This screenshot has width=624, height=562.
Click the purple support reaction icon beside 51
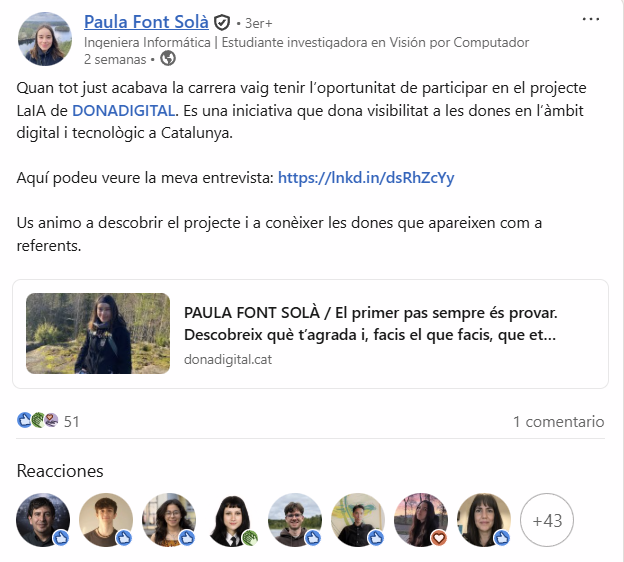pos(51,420)
